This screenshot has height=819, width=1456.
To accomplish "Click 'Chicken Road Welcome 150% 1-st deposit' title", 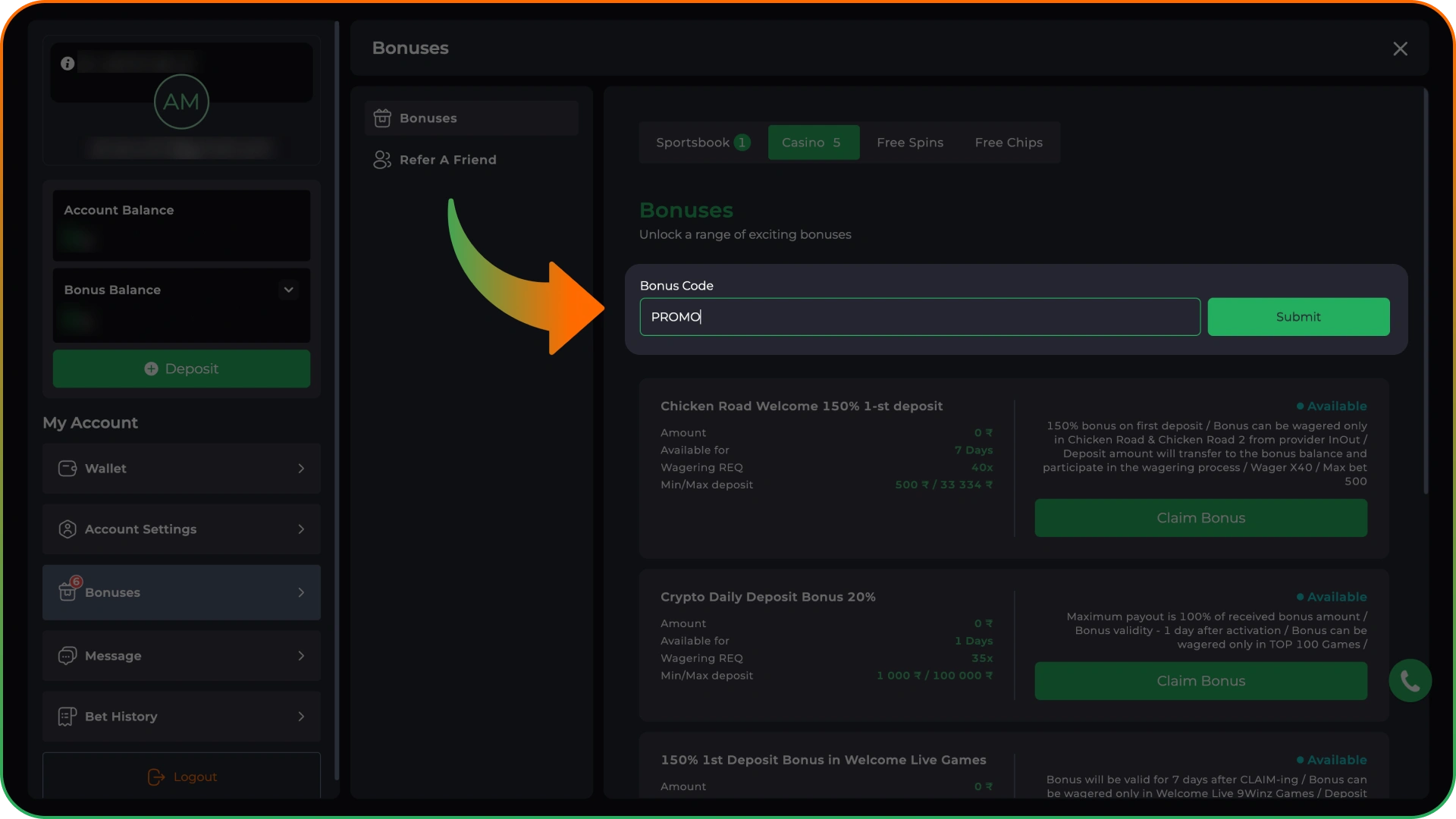I will pyautogui.click(x=802, y=406).
